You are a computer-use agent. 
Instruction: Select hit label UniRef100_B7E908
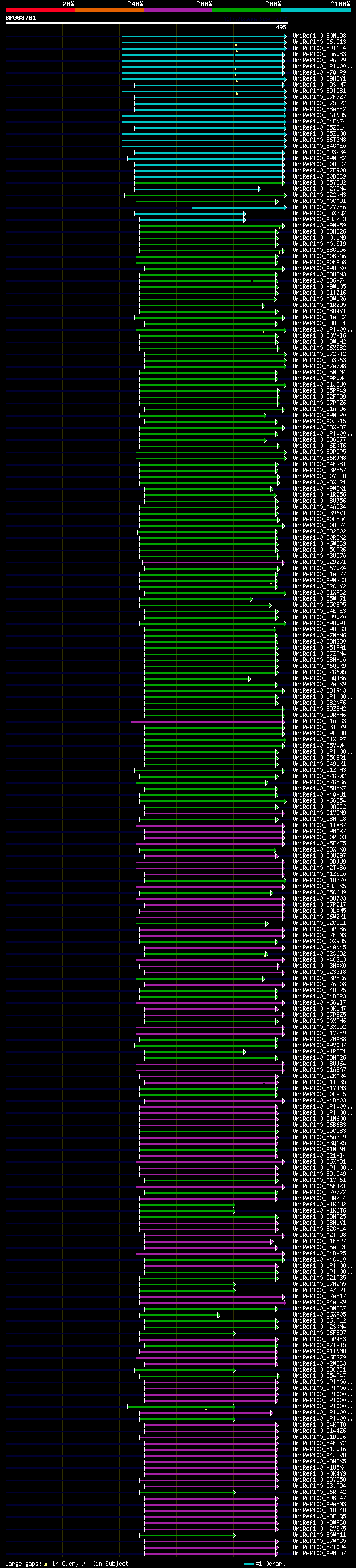click(319, 170)
